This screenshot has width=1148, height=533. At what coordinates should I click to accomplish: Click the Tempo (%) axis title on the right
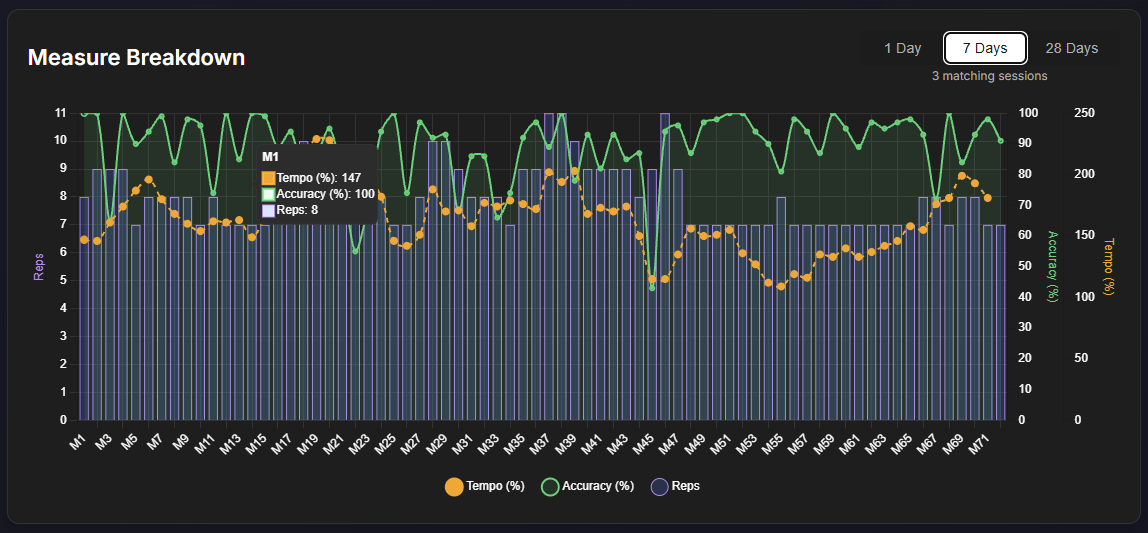[x=1108, y=266]
